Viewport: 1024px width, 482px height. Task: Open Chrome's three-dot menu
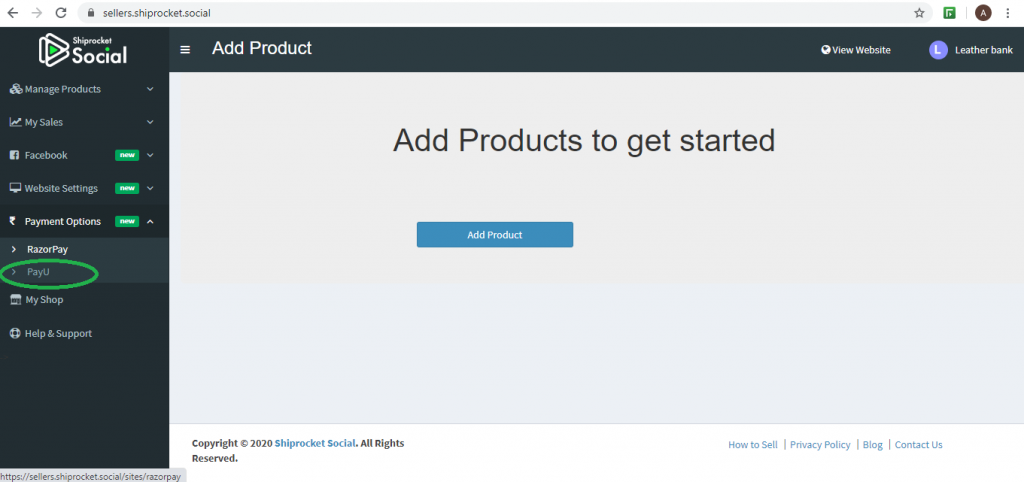pyautogui.click(x=1009, y=12)
